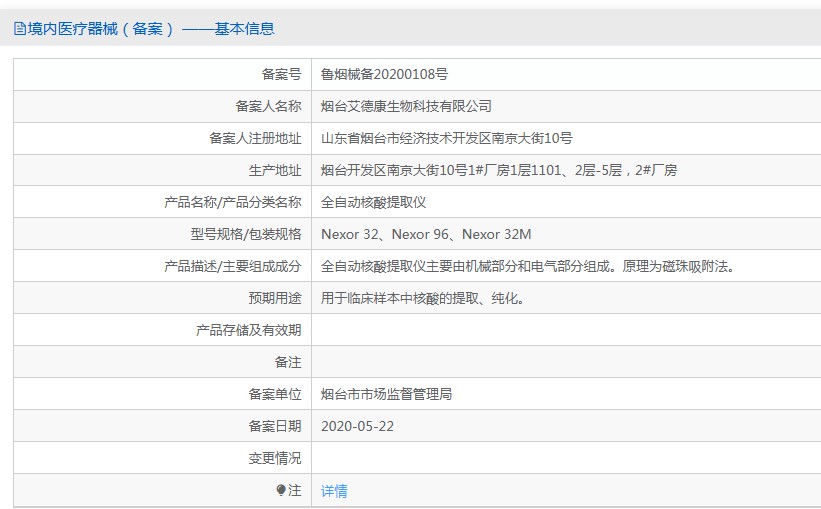
Task: Click the lightbulb icon next to 注
Action: [x=281, y=490]
